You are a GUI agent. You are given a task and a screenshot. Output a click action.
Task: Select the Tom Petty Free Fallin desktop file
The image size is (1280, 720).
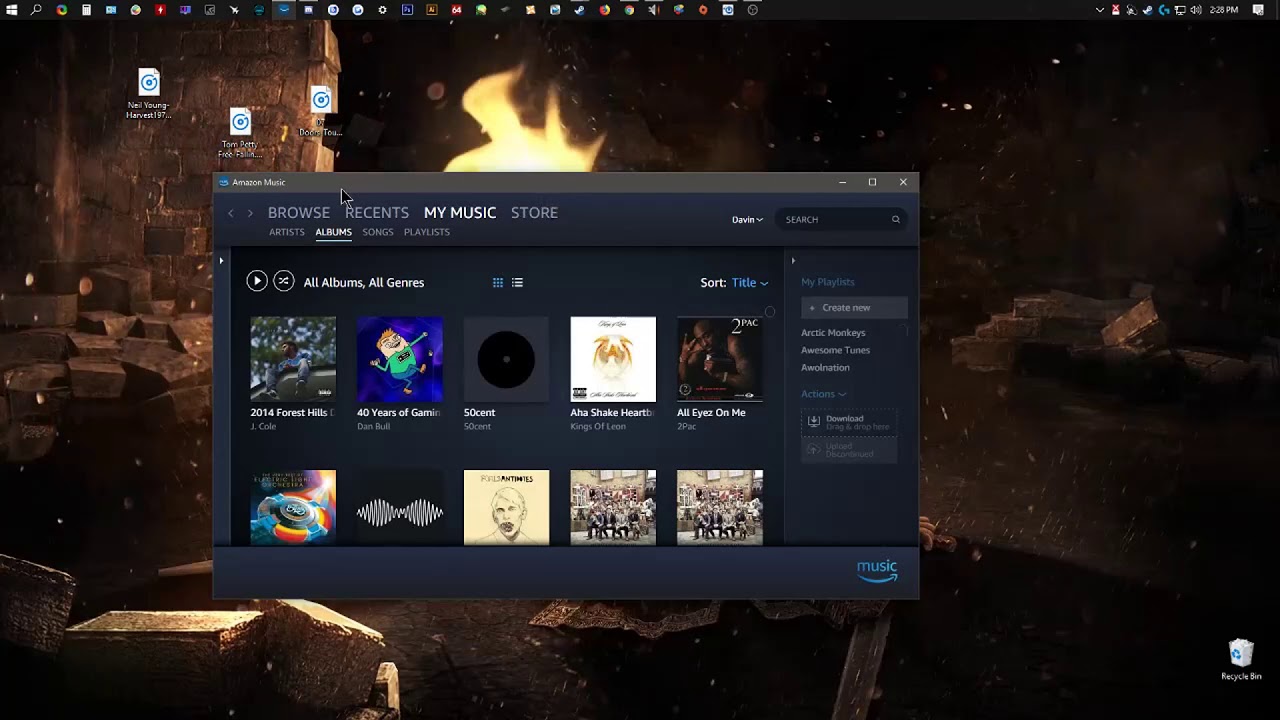point(240,133)
